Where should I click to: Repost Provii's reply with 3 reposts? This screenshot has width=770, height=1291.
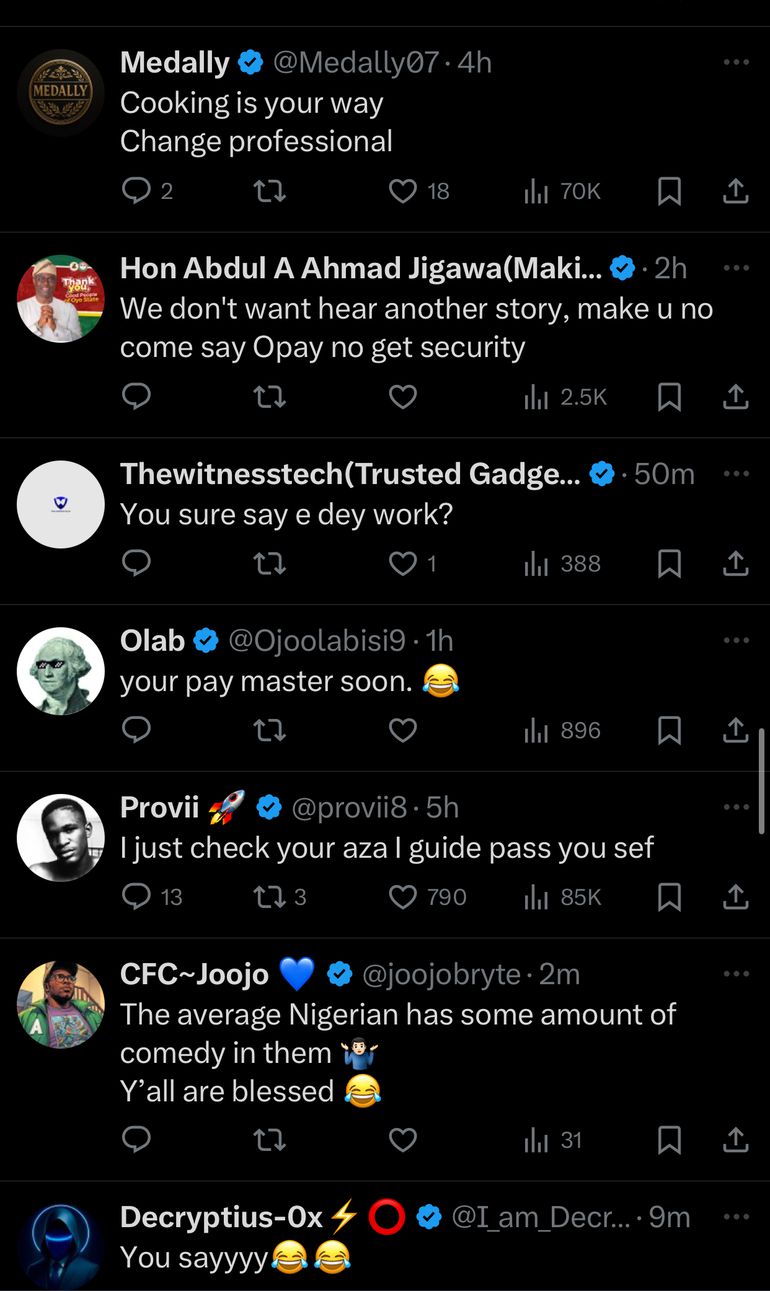[270, 897]
